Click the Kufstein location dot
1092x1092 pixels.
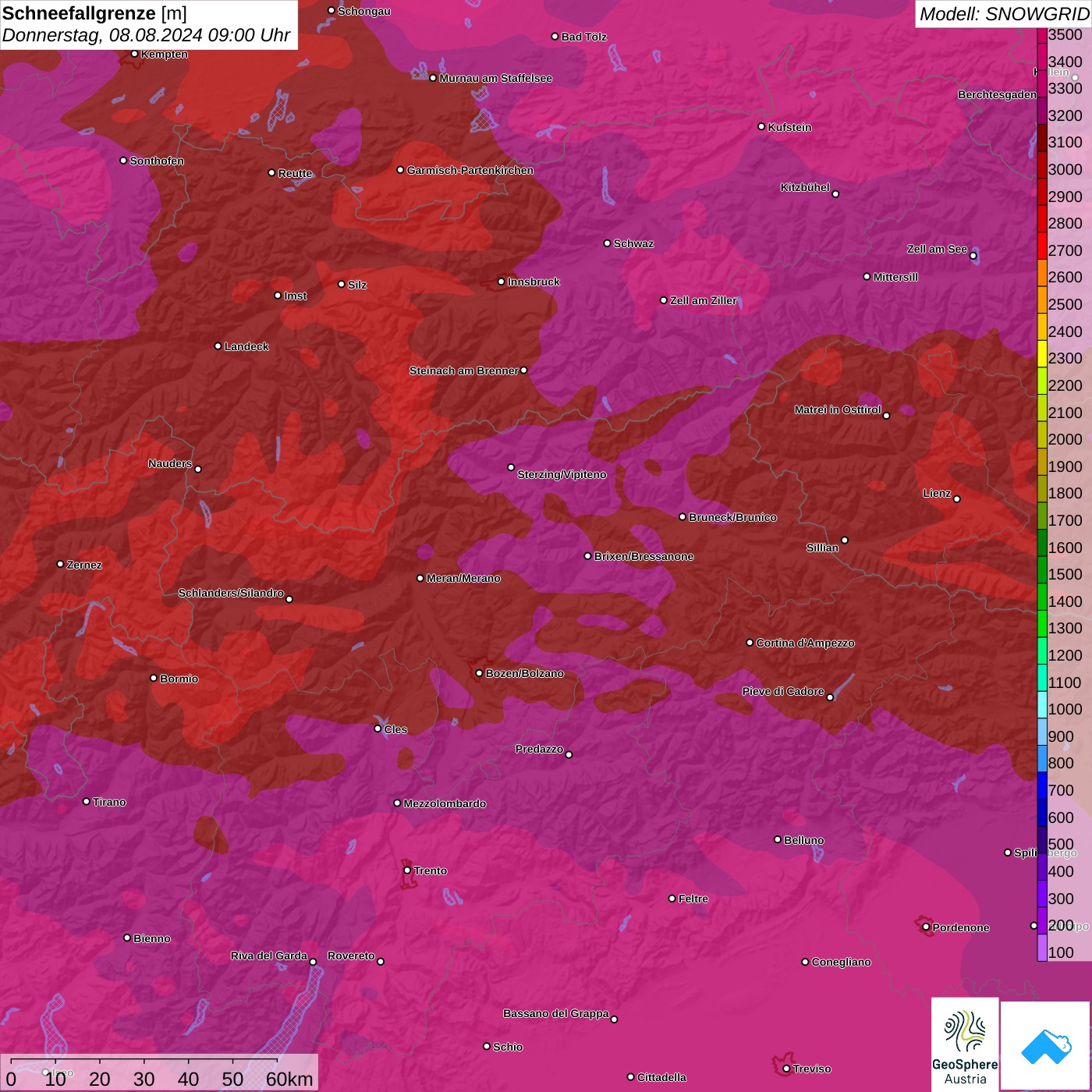tap(762, 126)
